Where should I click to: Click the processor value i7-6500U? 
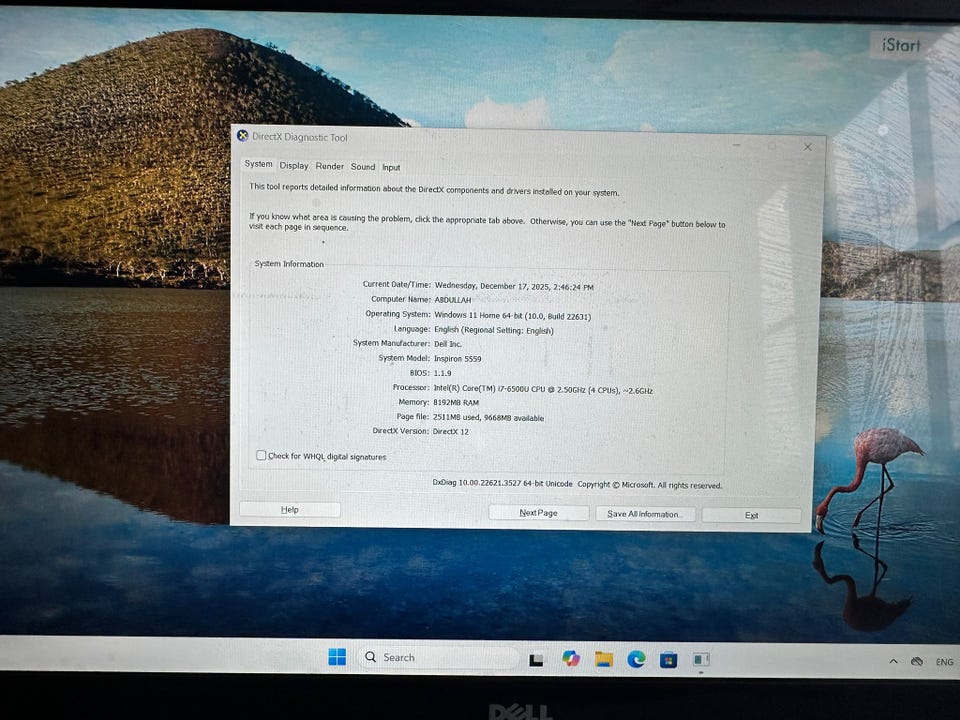pos(543,389)
